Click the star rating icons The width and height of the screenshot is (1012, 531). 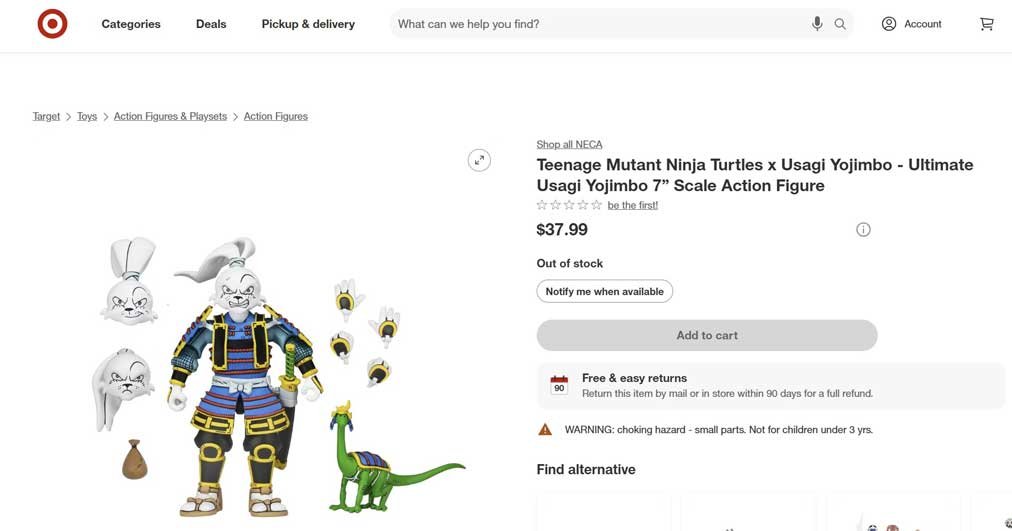tap(569, 205)
